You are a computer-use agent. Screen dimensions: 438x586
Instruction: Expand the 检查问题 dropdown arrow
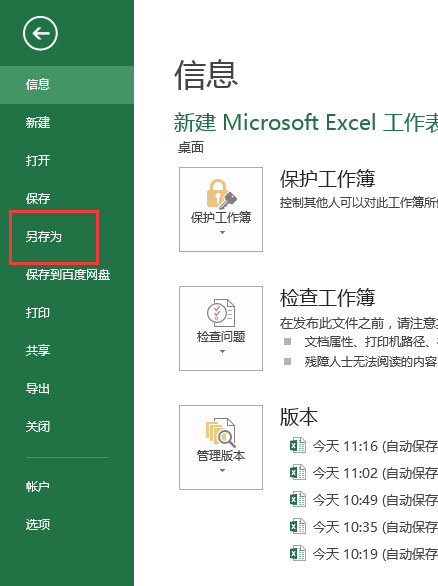pyautogui.click(x=222, y=351)
